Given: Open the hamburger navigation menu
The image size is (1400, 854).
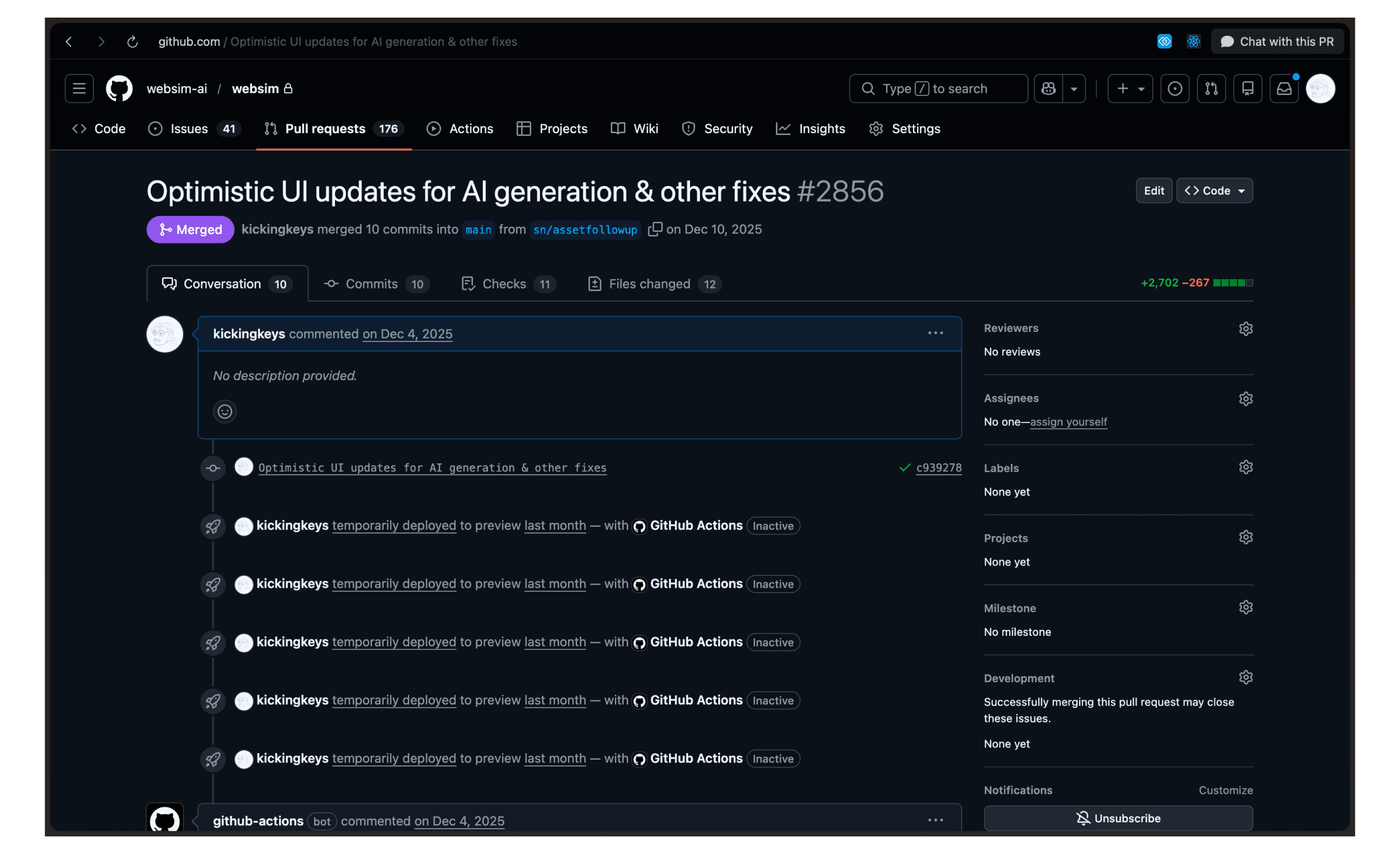Looking at the screenshot, I should coord(79,89).
